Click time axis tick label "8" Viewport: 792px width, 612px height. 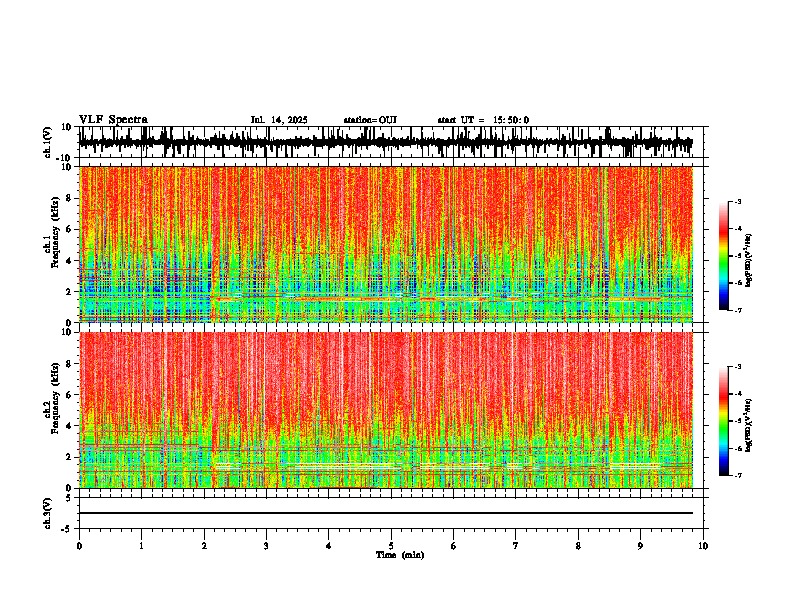(578, 546)
